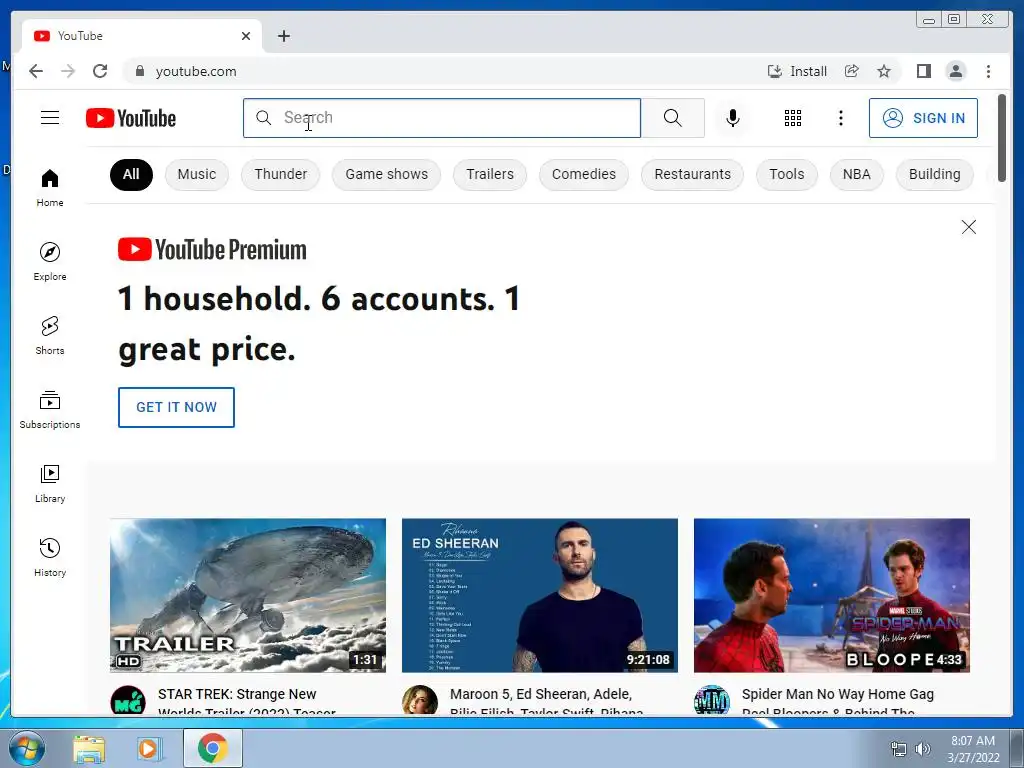
Task: Click Install app button in address bar
Action: (x=797, y=71)
